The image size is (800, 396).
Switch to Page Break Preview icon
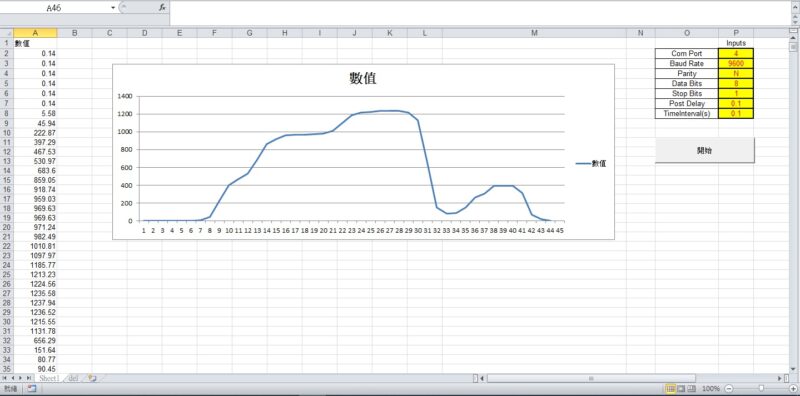coord(691,389)
